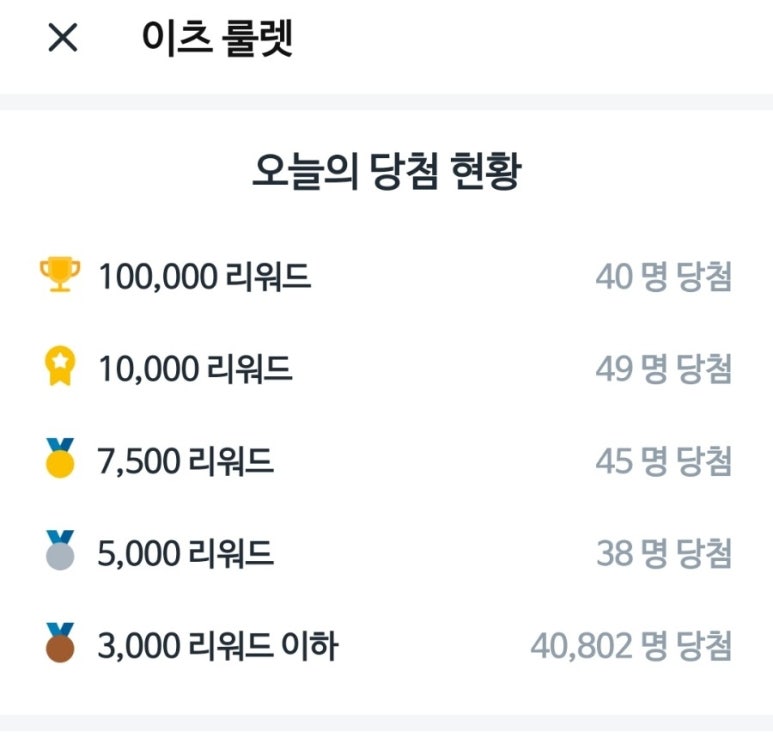Select the 10,000 리워드 label
Viewport: 773px width, 750px height.
(195, 369)
